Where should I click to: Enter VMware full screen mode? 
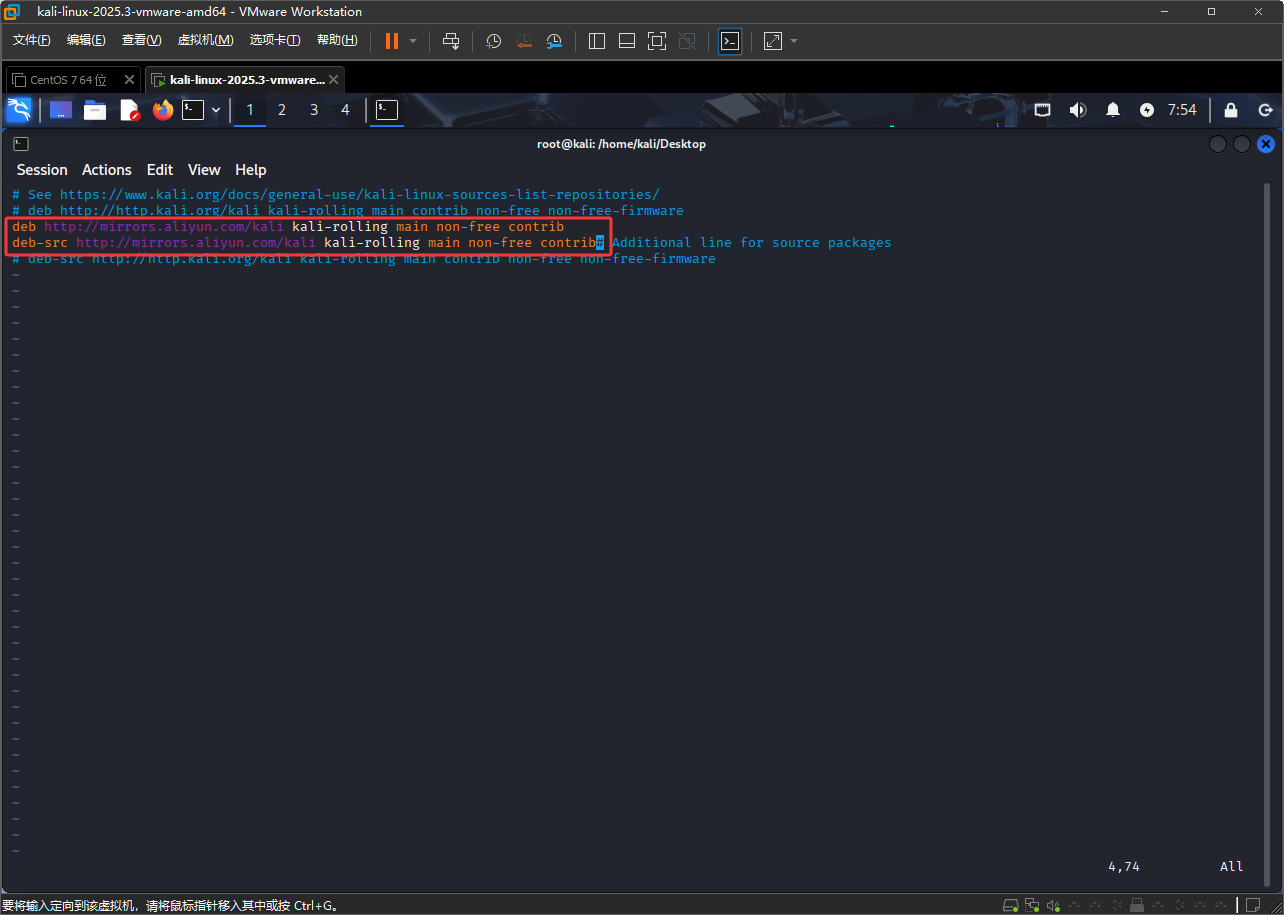[657, 41]
